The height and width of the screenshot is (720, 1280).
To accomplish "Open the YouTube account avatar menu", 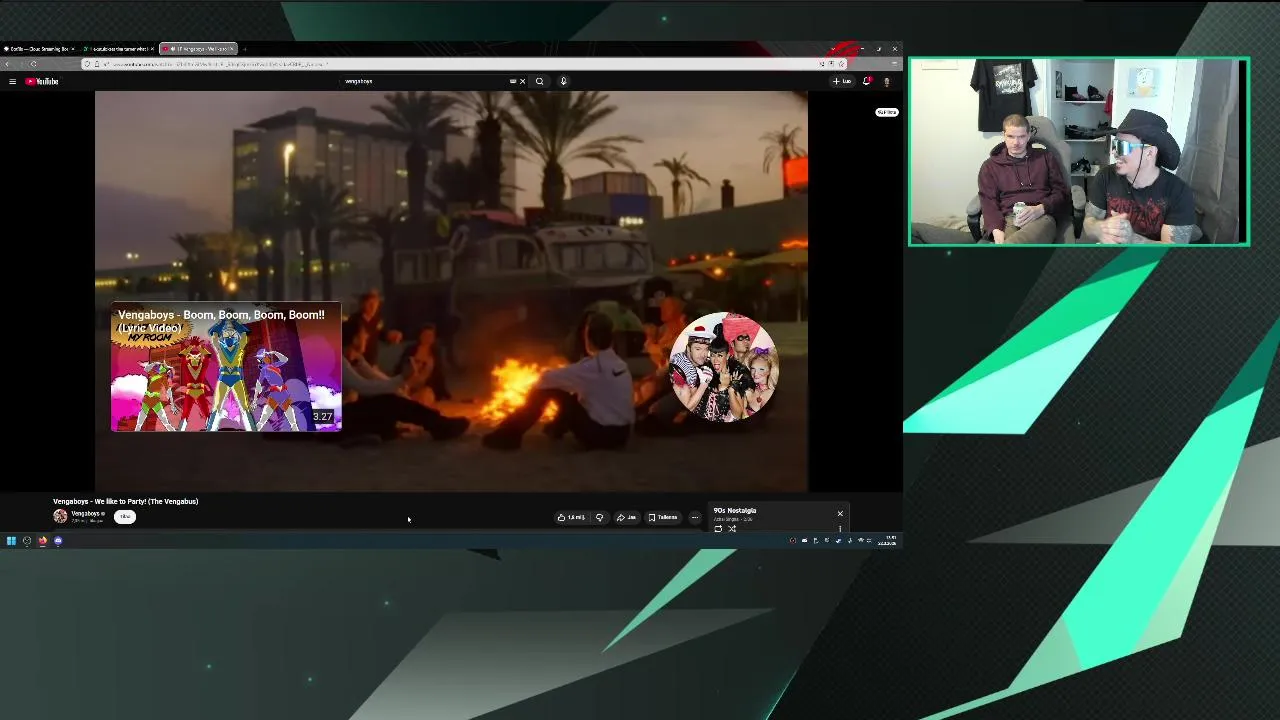I will [x=886, y=81].
